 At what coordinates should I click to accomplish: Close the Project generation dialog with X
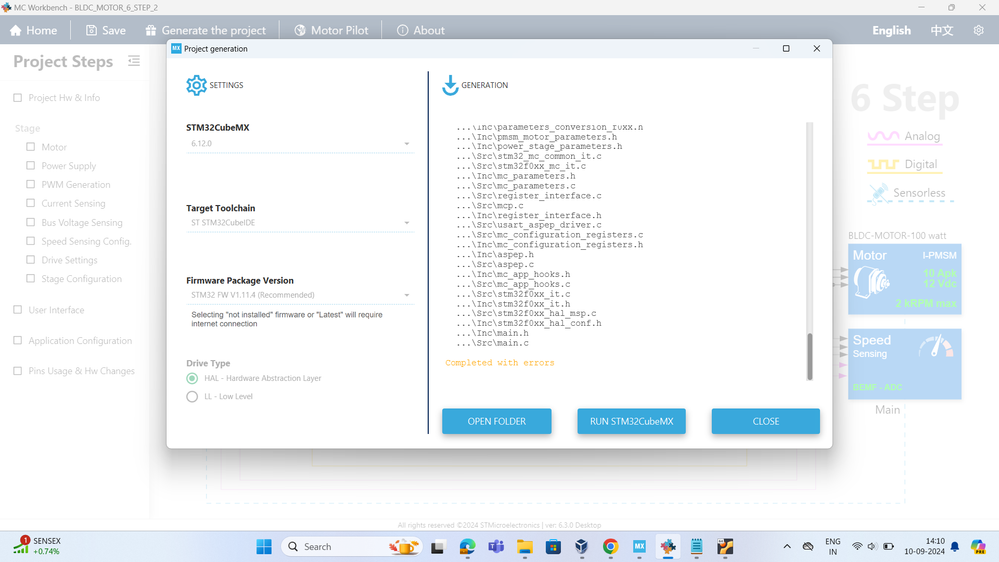click(817, 48)
